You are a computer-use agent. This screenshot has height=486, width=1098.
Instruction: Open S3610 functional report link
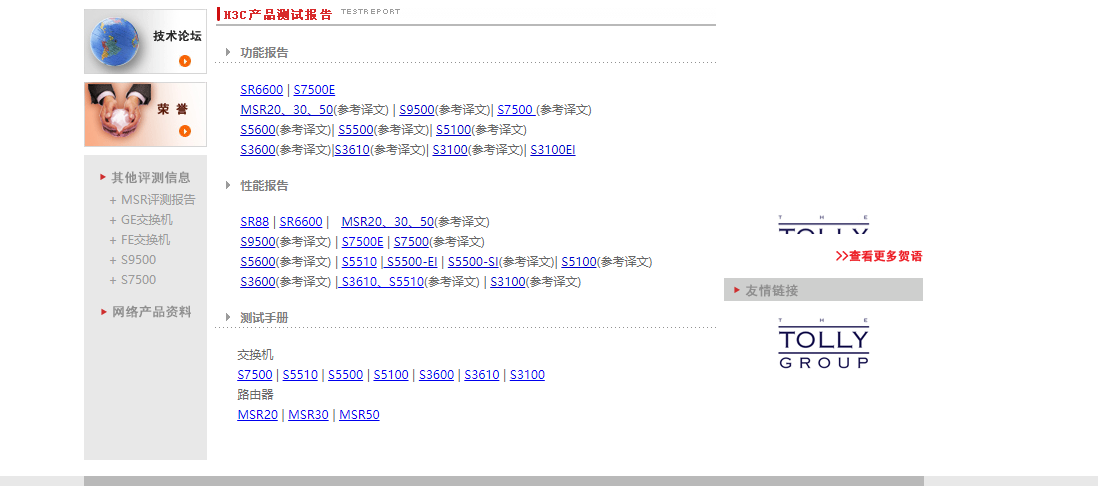(x=352, y=150)
